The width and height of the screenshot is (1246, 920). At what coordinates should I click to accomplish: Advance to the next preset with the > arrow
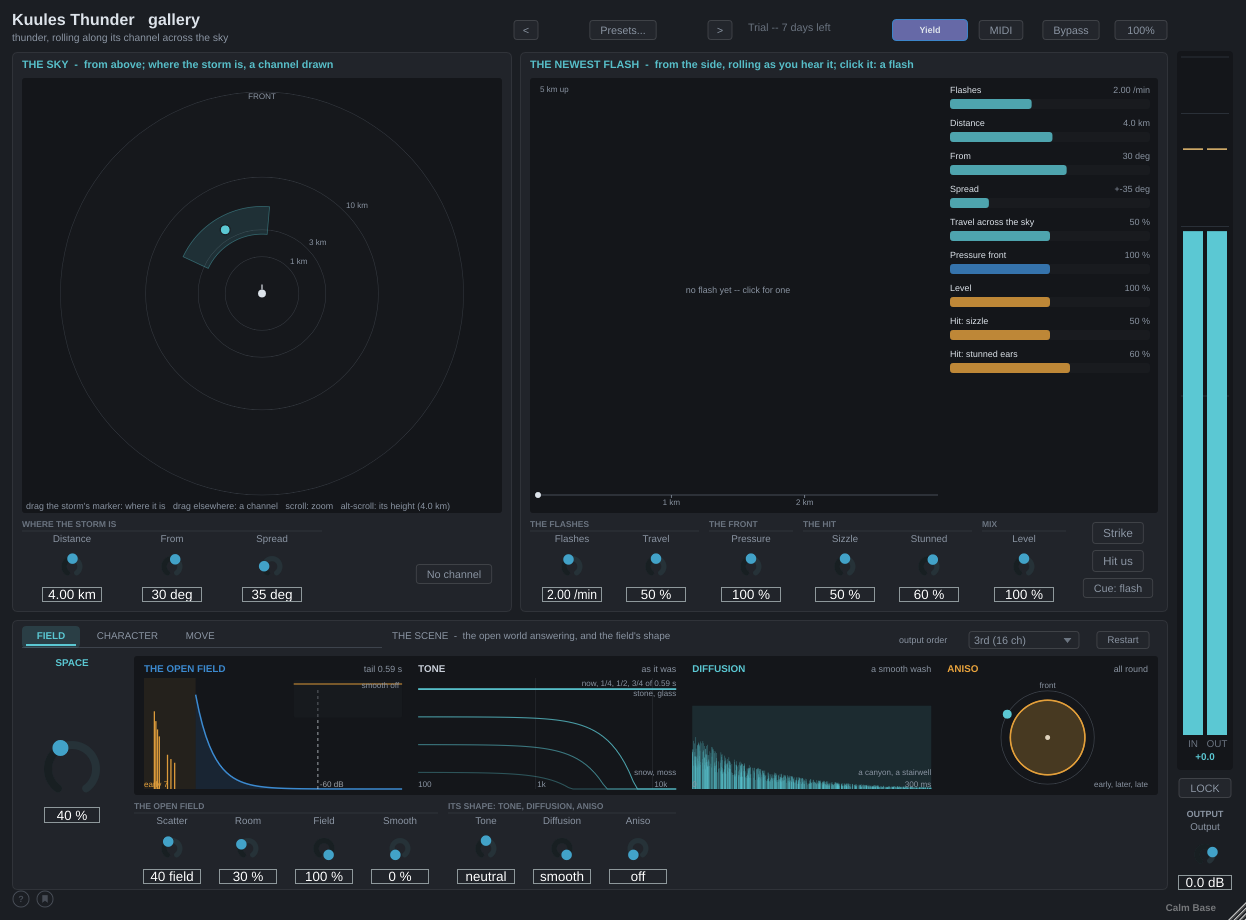pos(720,30)
